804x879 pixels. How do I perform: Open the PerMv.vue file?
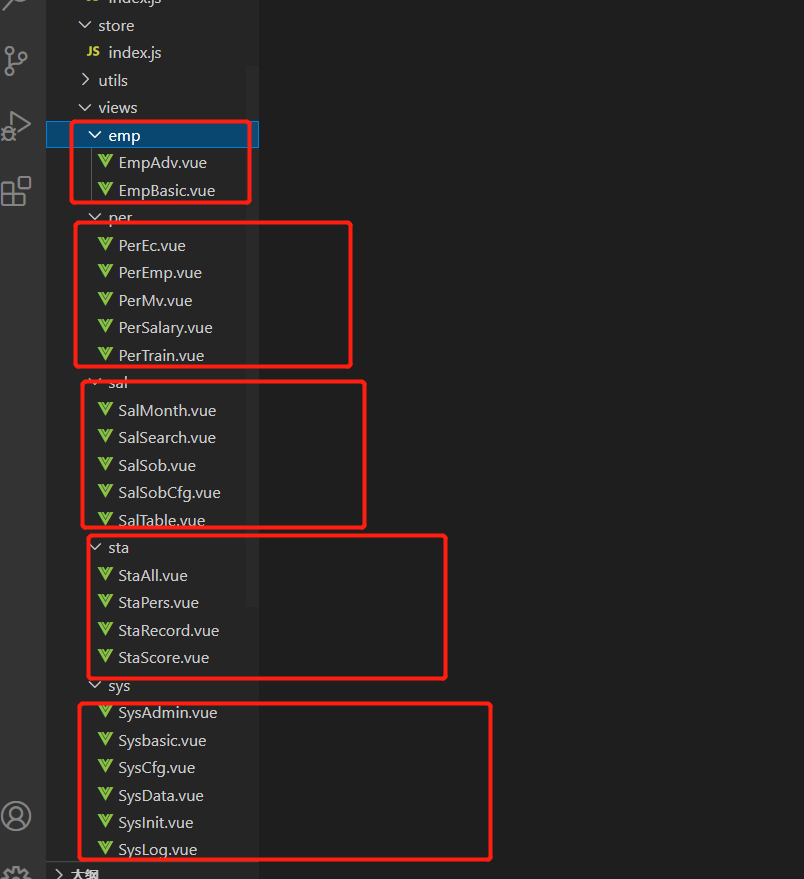coord(155,300)
